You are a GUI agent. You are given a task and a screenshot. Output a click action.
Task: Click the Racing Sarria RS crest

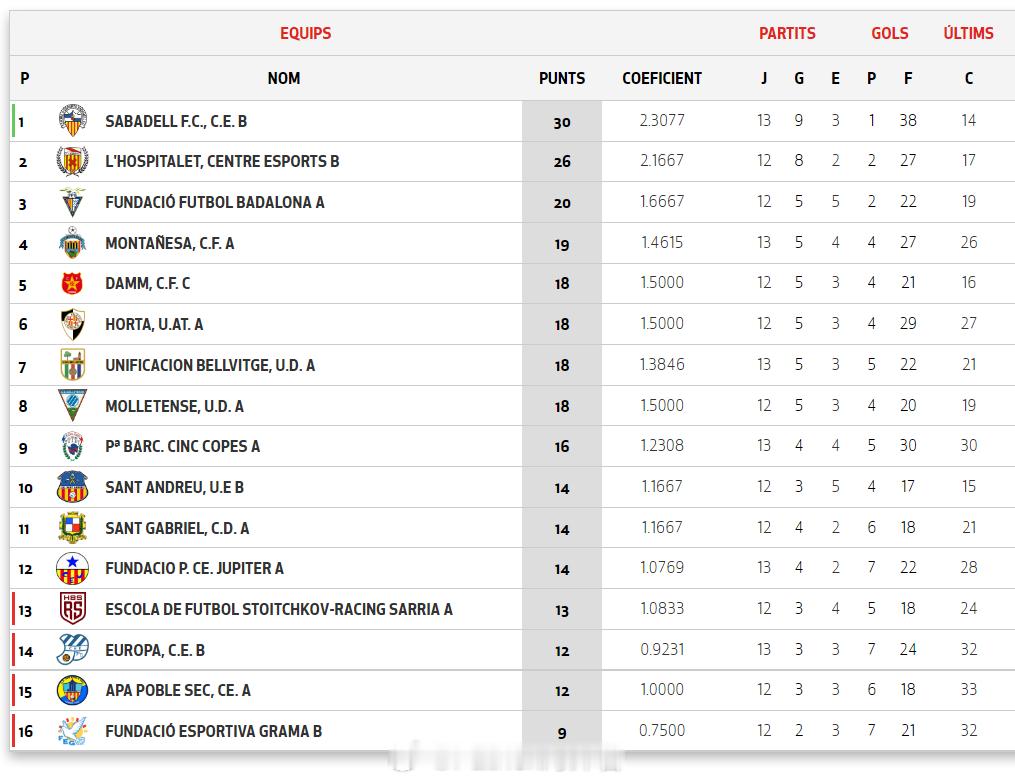(72, 608)
